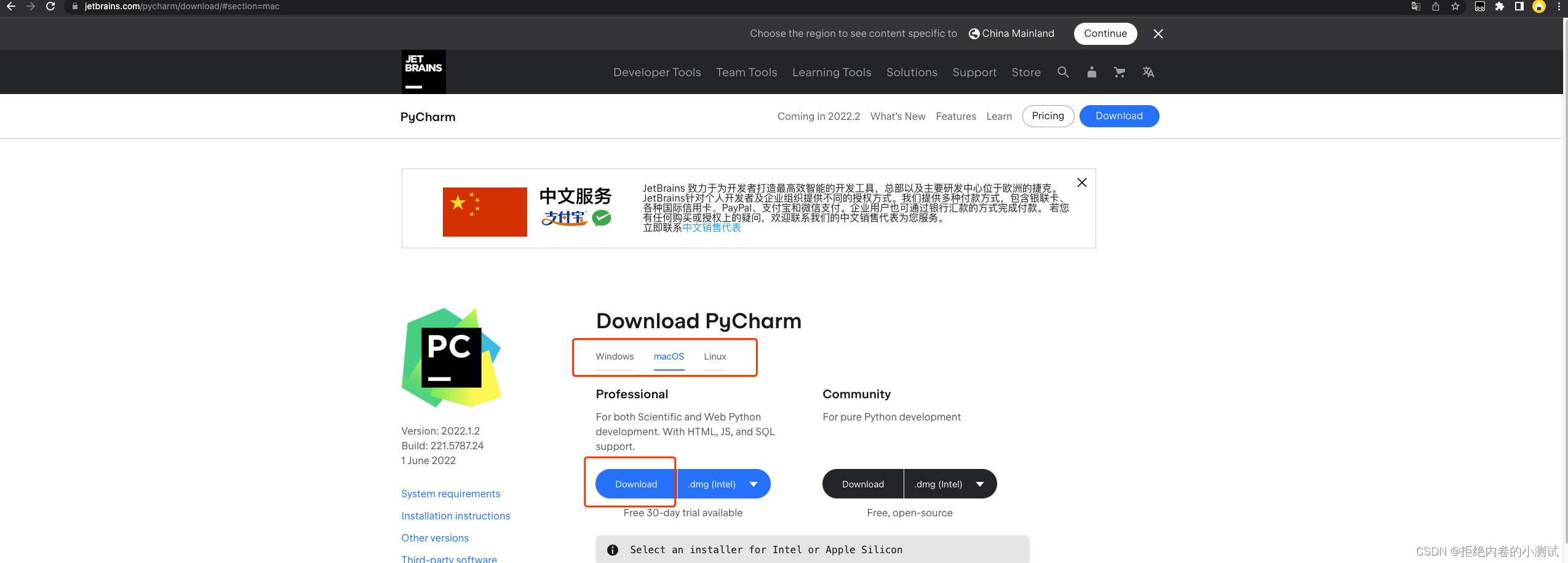Open the Extensions puzzle piece menu
This screenshot has height=563, width=1568.
point(1500,6)
